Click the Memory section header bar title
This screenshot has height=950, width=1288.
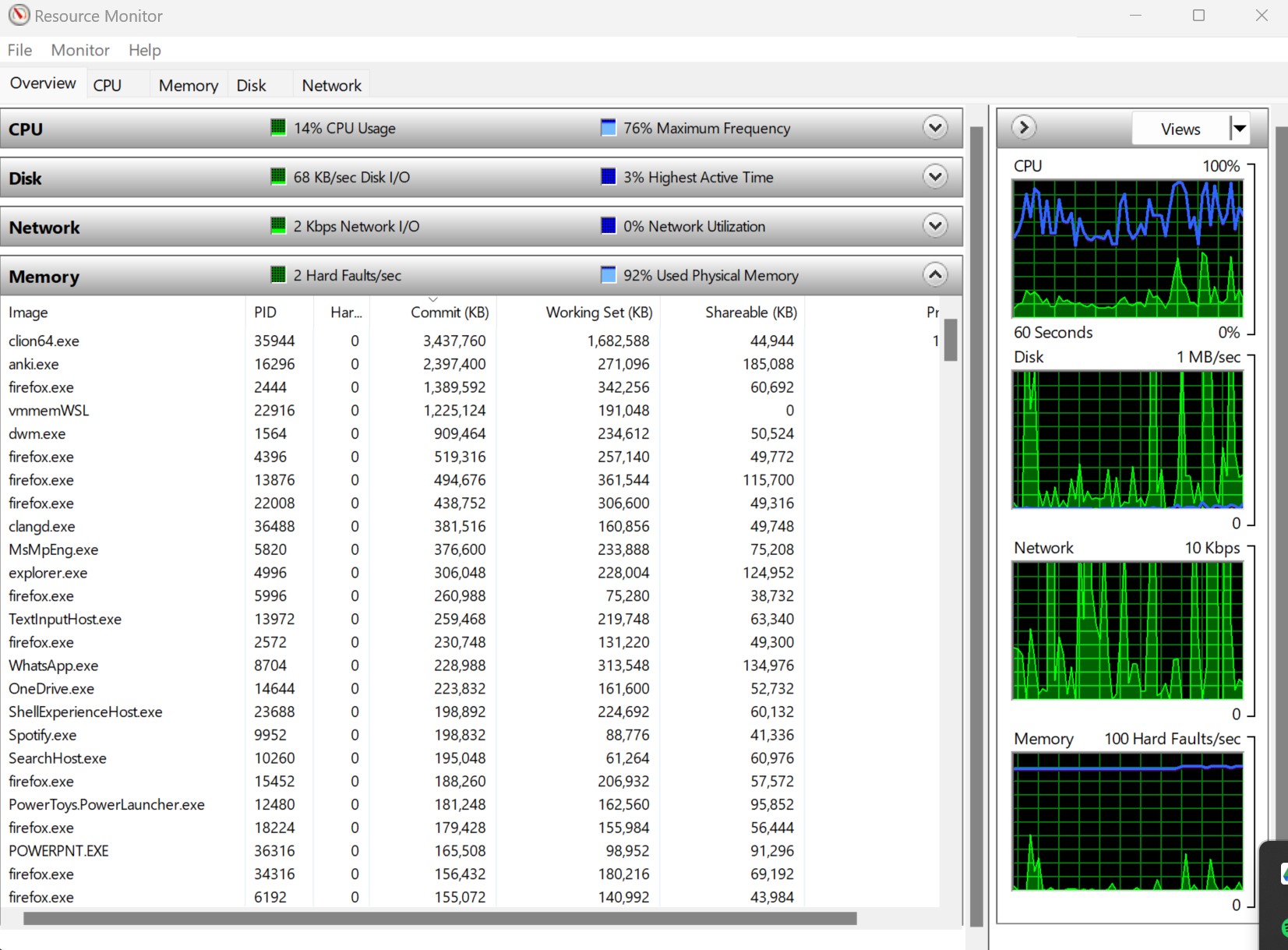44,277
